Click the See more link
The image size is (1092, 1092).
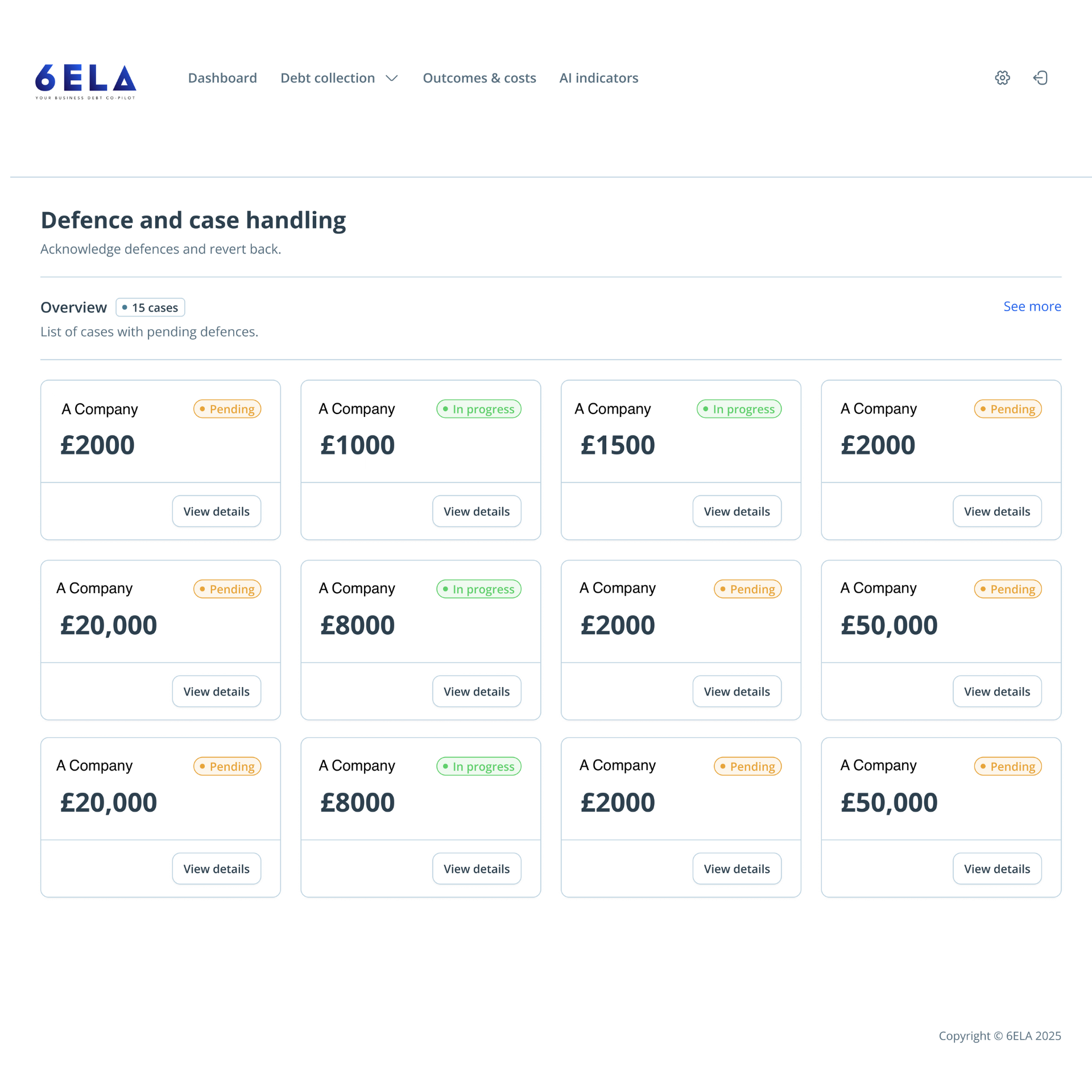(1032, 307)
